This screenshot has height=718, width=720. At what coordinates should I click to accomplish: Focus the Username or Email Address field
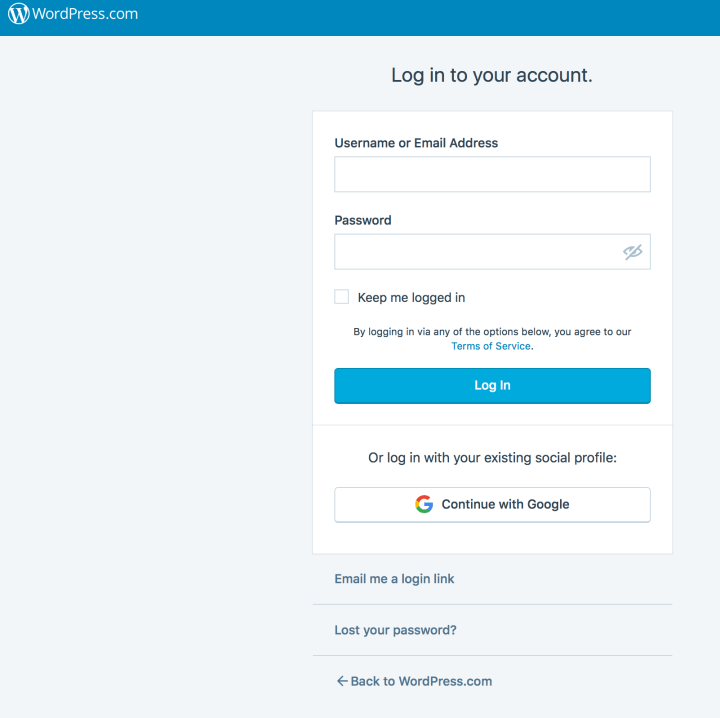tap(492, 174)
